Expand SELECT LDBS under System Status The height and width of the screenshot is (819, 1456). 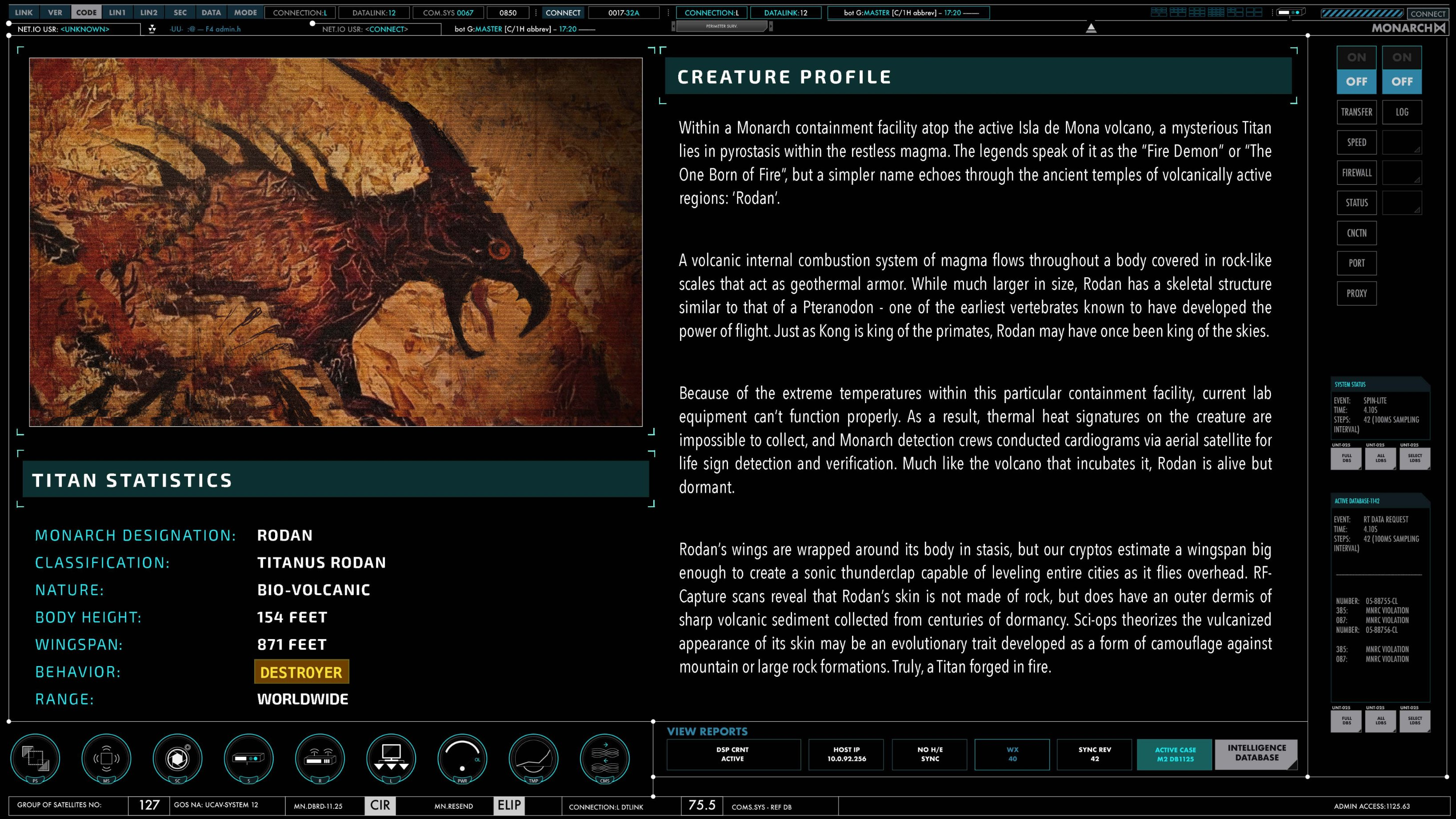click(1415, 459)
